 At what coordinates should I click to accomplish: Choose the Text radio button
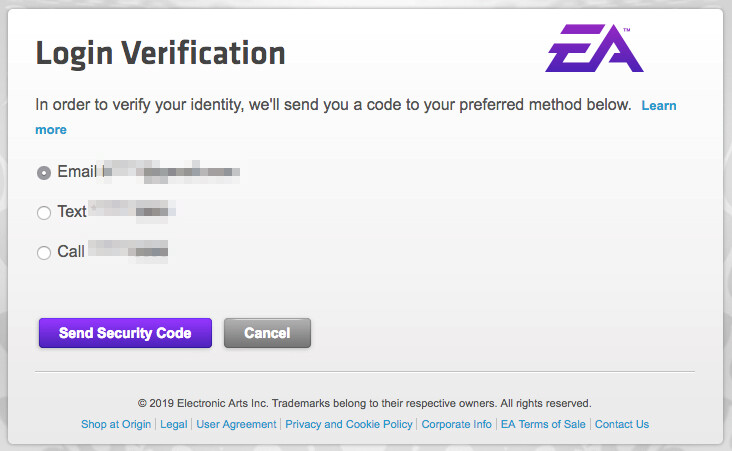(x=44, y=212)
